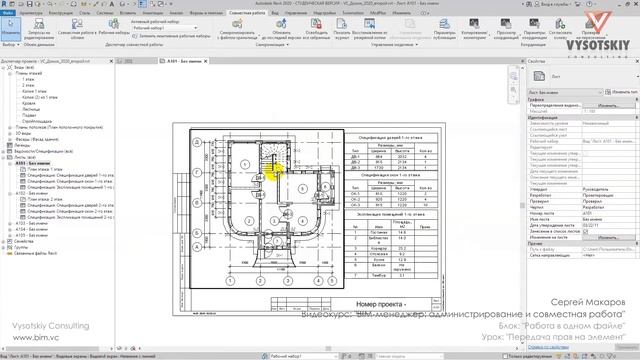The height and width of the screenshot is (360, 640).
Task: Select the Изменить (Modify) arrow tool
Action: tap(11, 28)
